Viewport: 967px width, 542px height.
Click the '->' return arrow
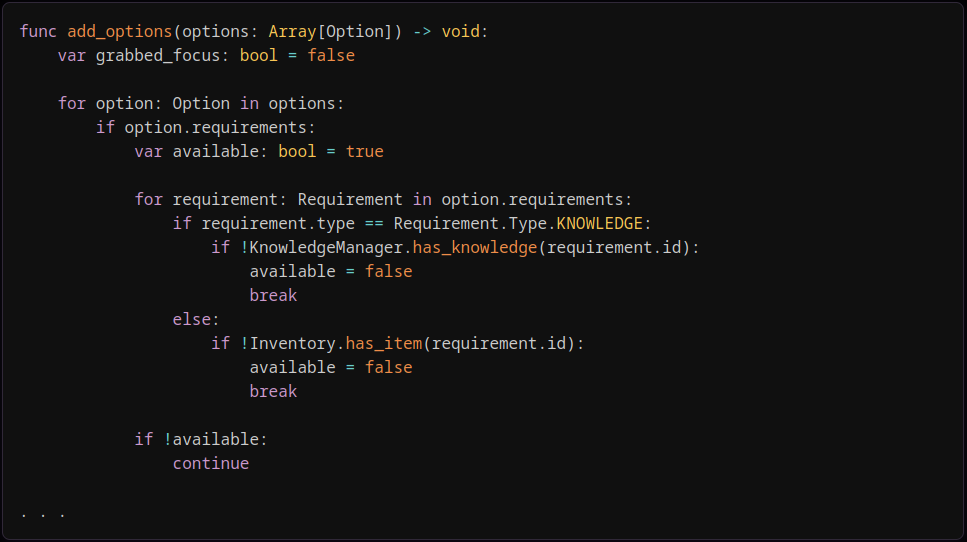(422, 31)
